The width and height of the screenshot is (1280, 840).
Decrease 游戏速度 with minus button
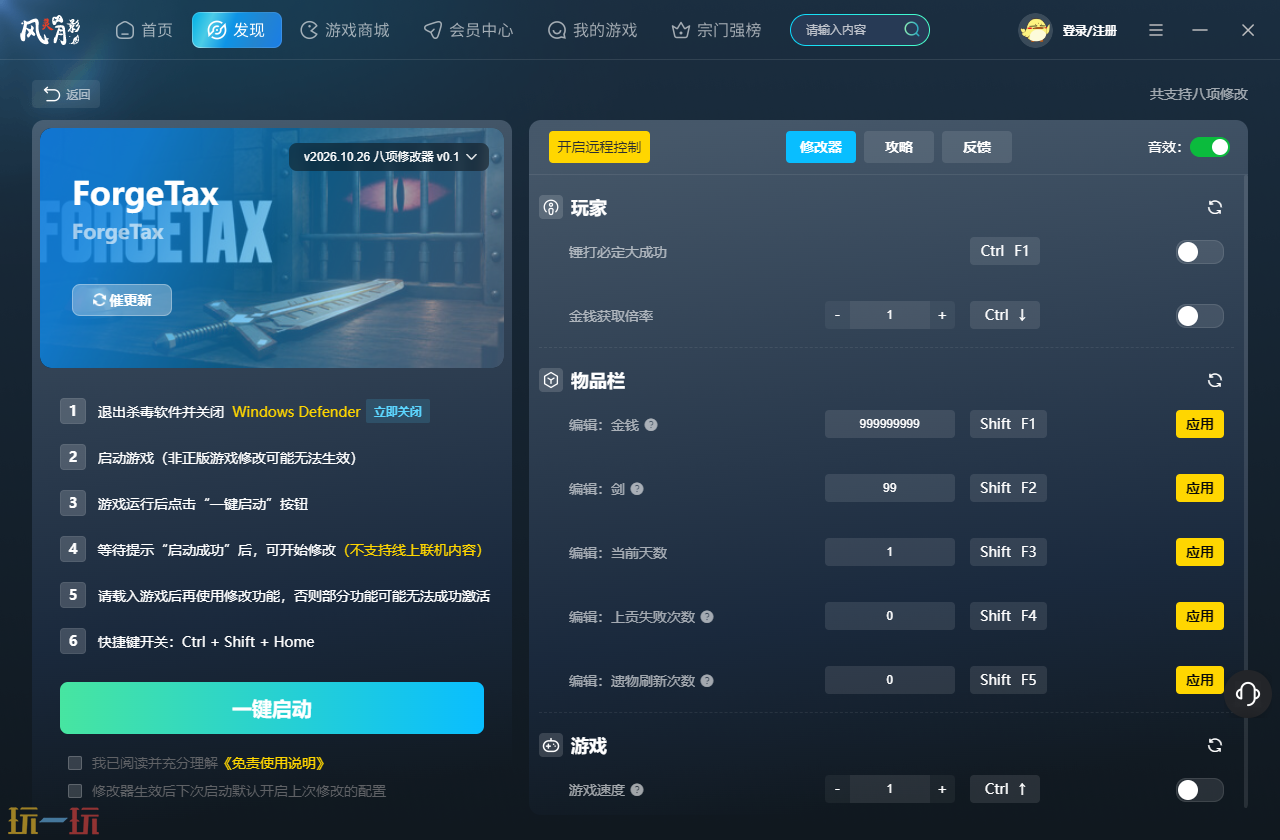point(837,789)
